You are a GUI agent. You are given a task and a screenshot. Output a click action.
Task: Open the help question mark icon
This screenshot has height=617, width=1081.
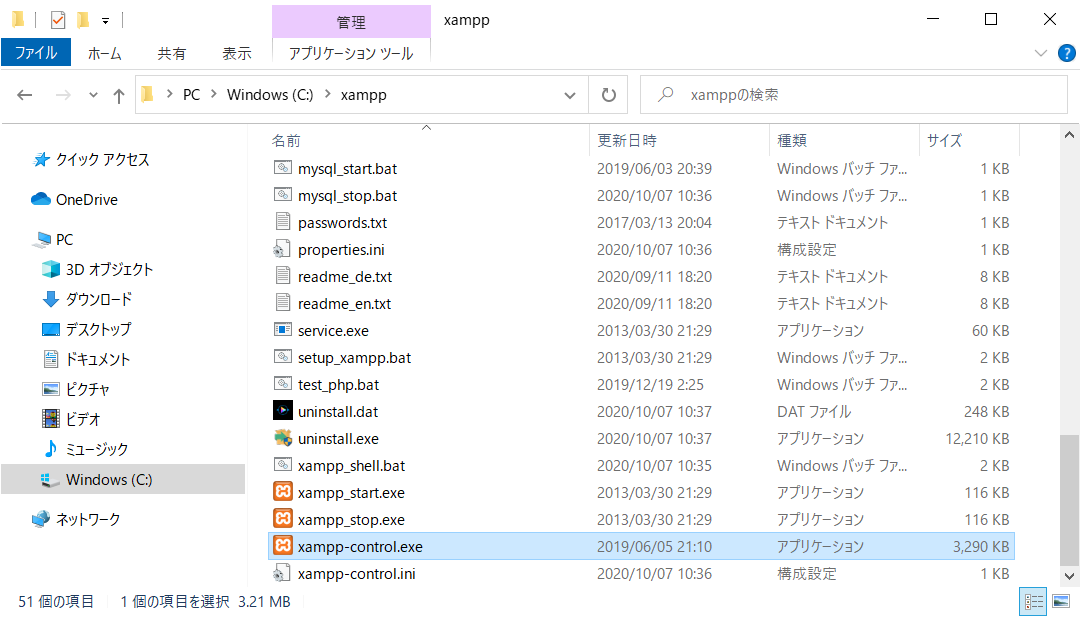(1067, 53)
